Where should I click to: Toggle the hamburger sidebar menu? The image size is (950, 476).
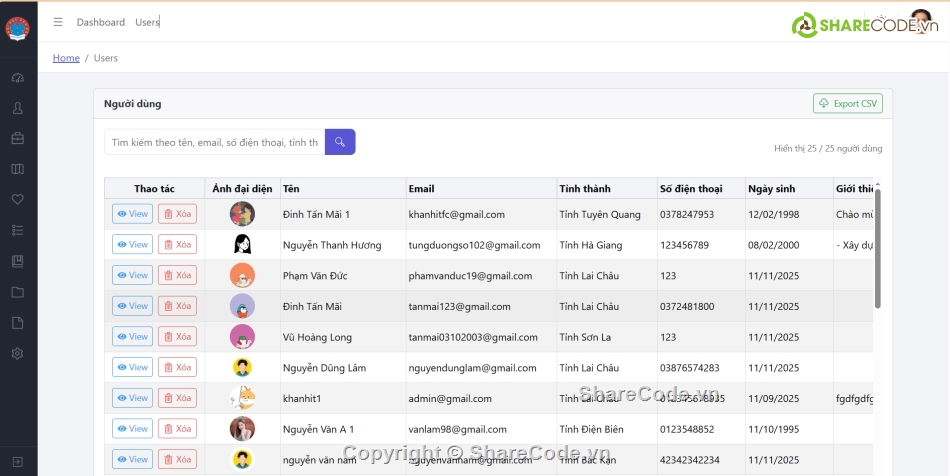point(58,22)
